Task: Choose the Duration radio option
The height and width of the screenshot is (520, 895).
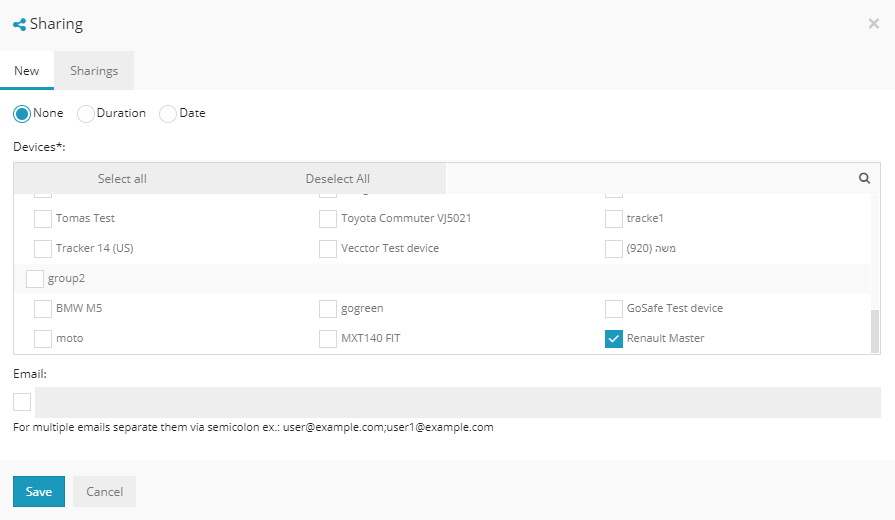Action: 86,114
